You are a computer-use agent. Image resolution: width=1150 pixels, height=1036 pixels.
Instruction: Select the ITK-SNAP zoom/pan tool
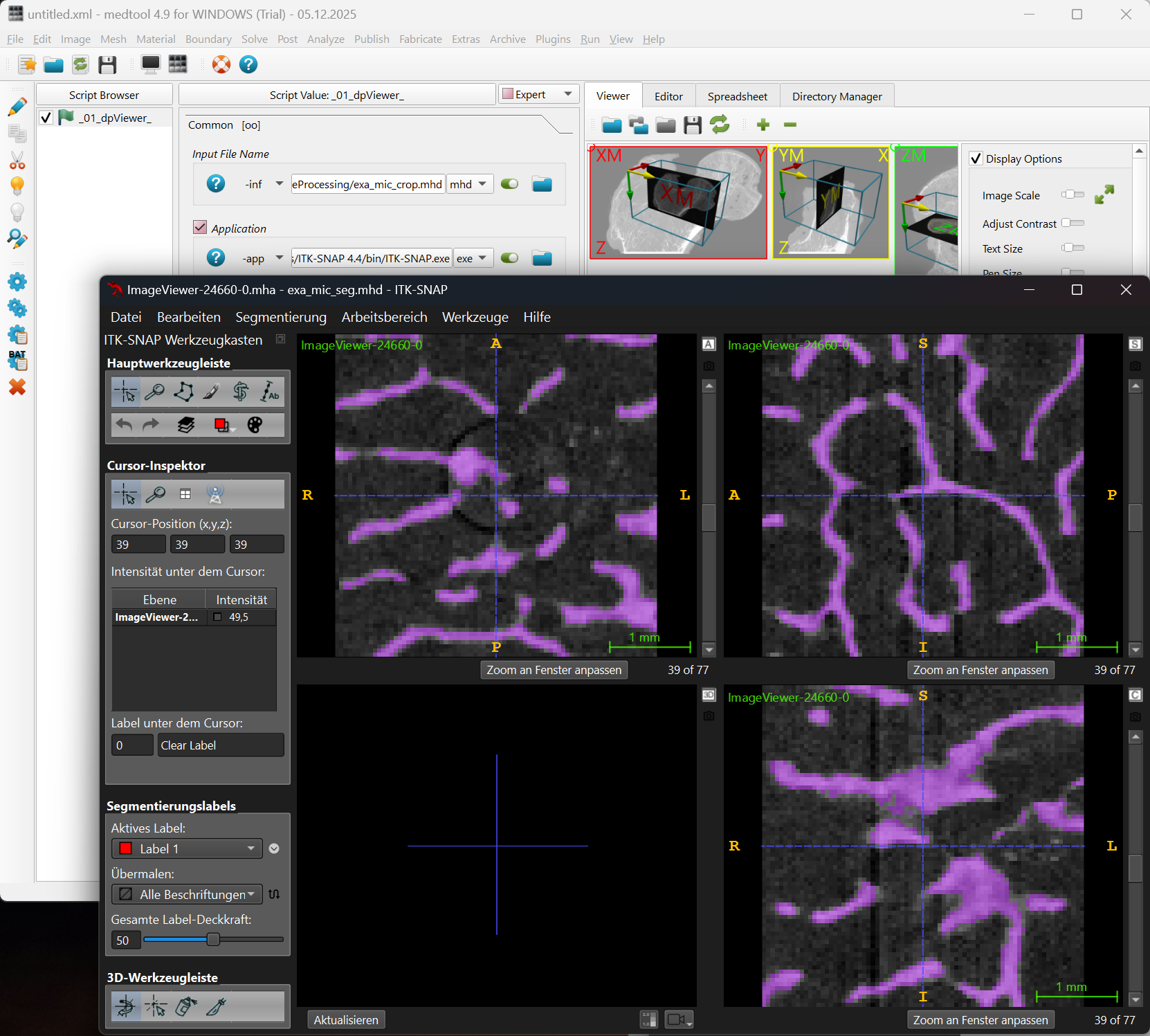point(154,392)
